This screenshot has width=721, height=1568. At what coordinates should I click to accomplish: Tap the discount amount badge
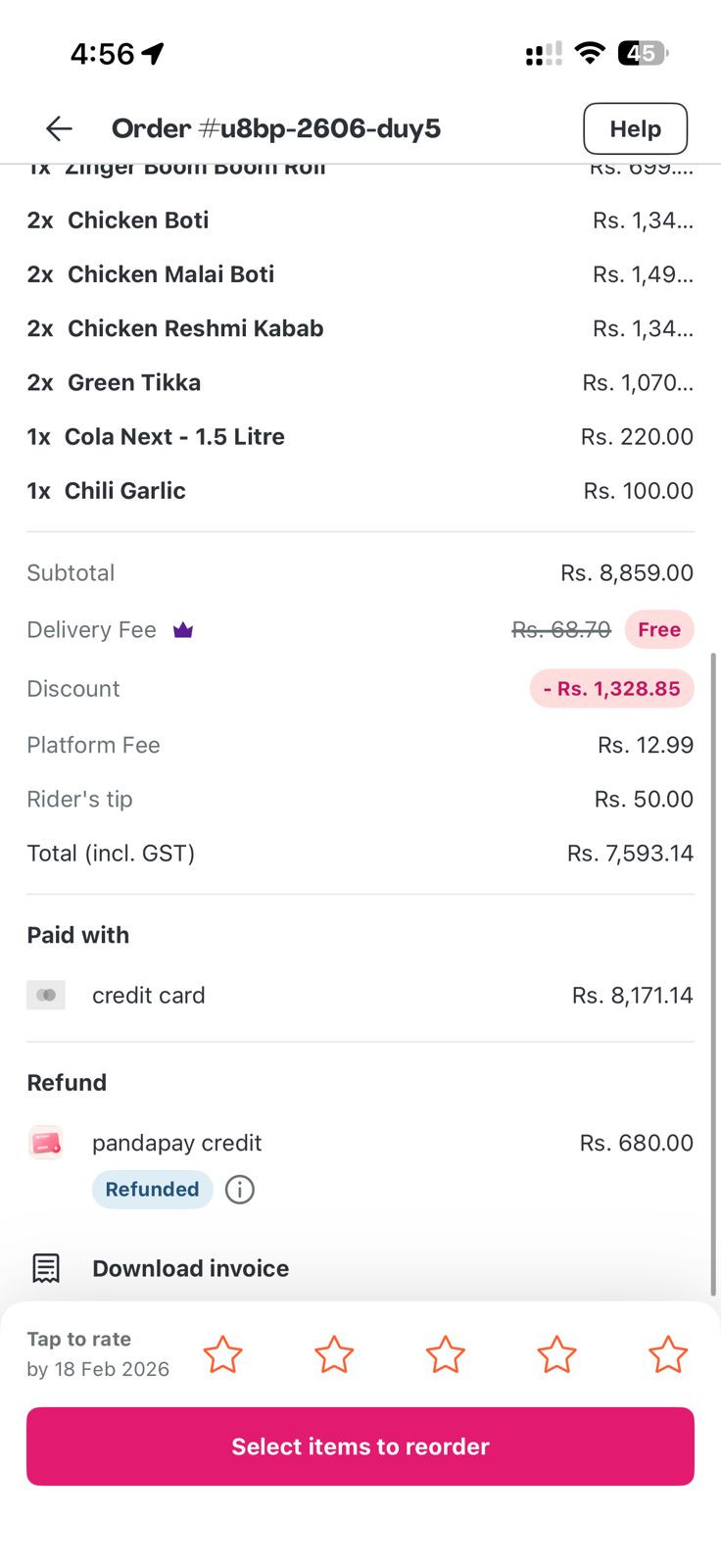point(612,689)
